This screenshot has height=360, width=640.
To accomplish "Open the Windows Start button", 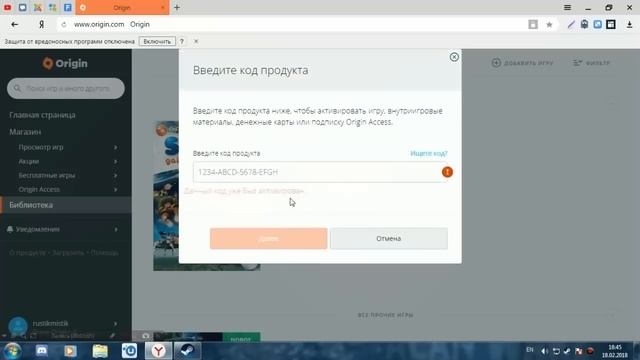I will click(x=13, y=351).
